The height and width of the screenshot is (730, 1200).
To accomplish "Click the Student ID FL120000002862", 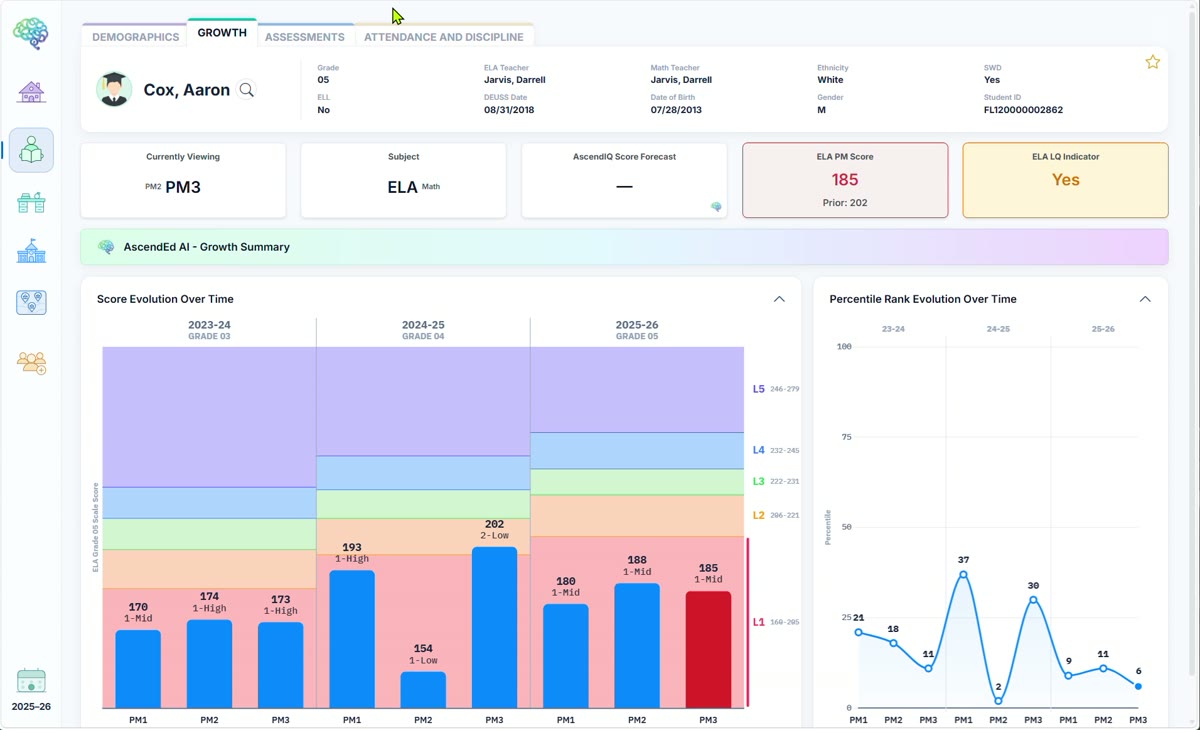I will (1023, 110).
